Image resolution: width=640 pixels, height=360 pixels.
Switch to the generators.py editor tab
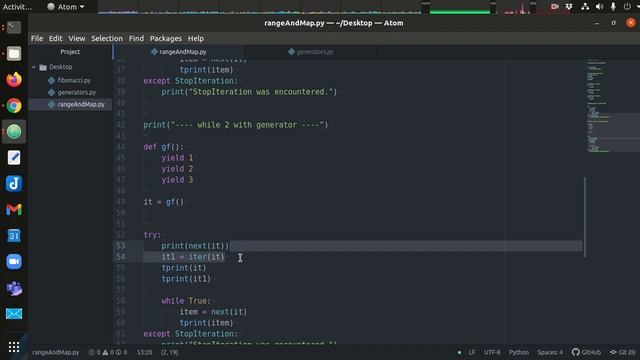[311, 52]
